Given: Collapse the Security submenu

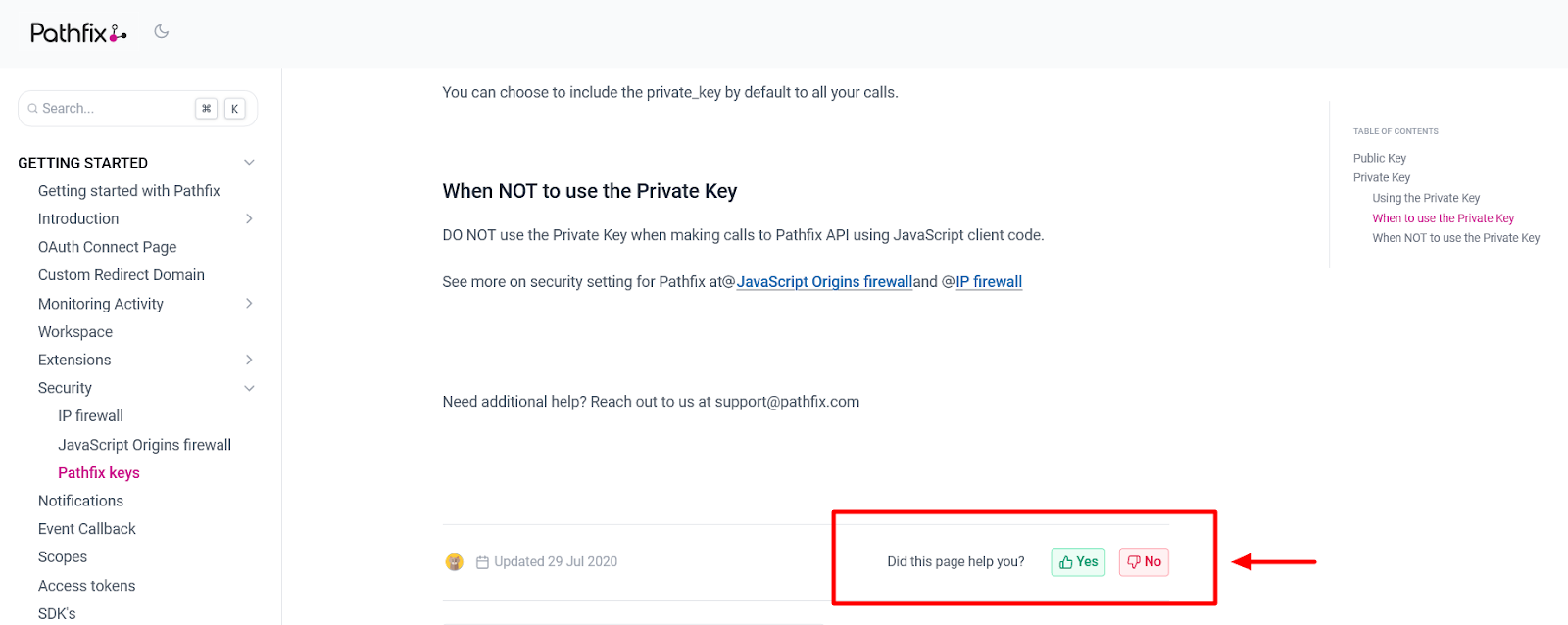Looking at the screenshot, I should 249,389.
